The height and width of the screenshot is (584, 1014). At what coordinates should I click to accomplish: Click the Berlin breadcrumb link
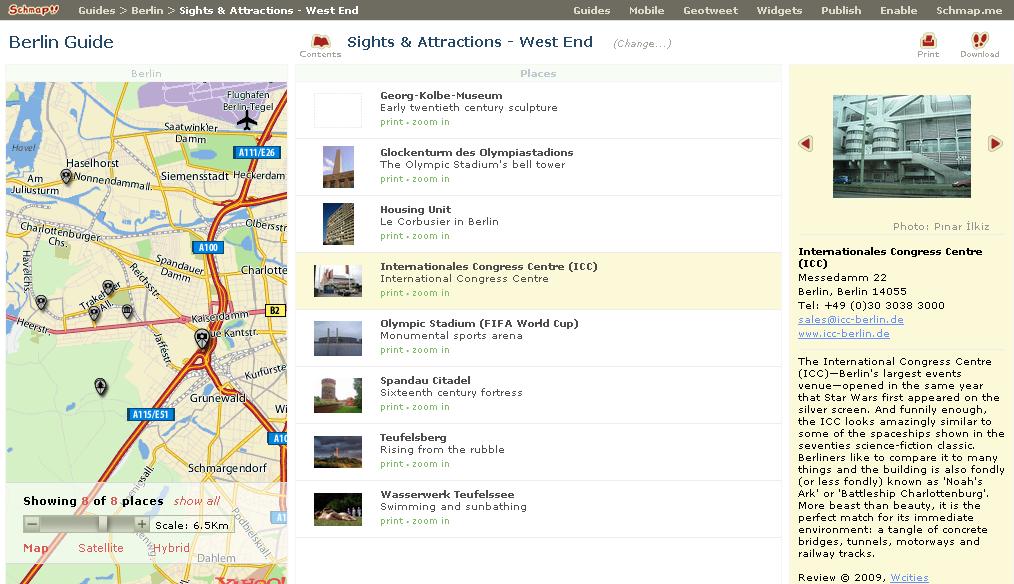147,10
